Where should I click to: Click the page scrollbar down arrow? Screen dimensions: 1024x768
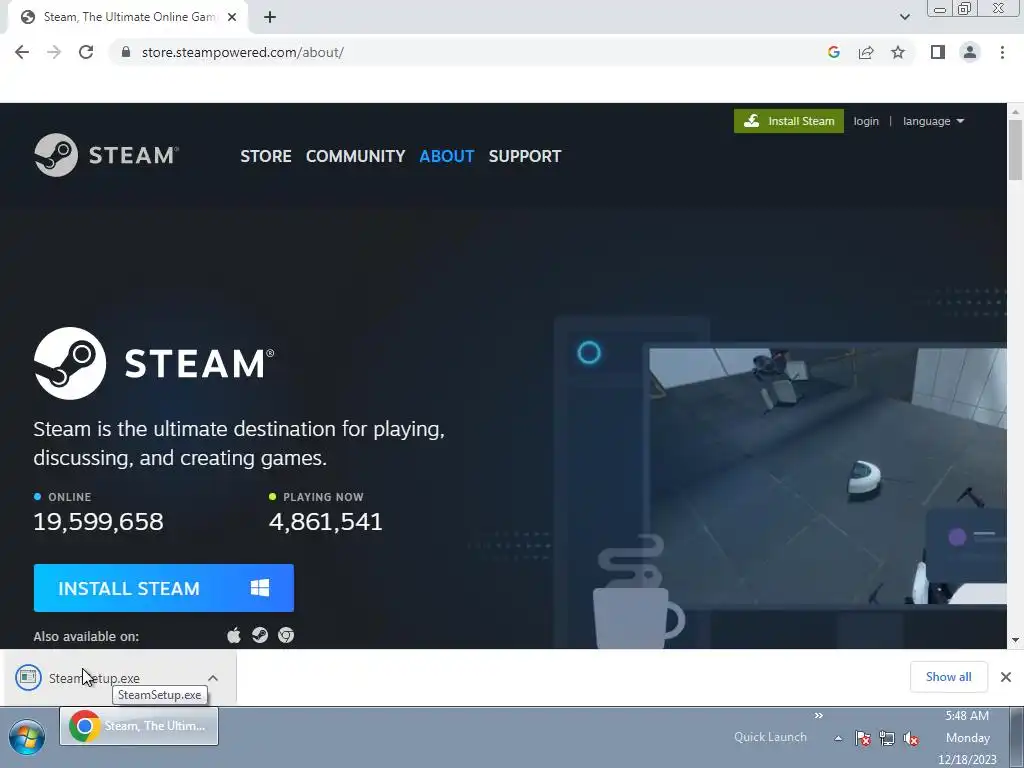point(1016,640)
